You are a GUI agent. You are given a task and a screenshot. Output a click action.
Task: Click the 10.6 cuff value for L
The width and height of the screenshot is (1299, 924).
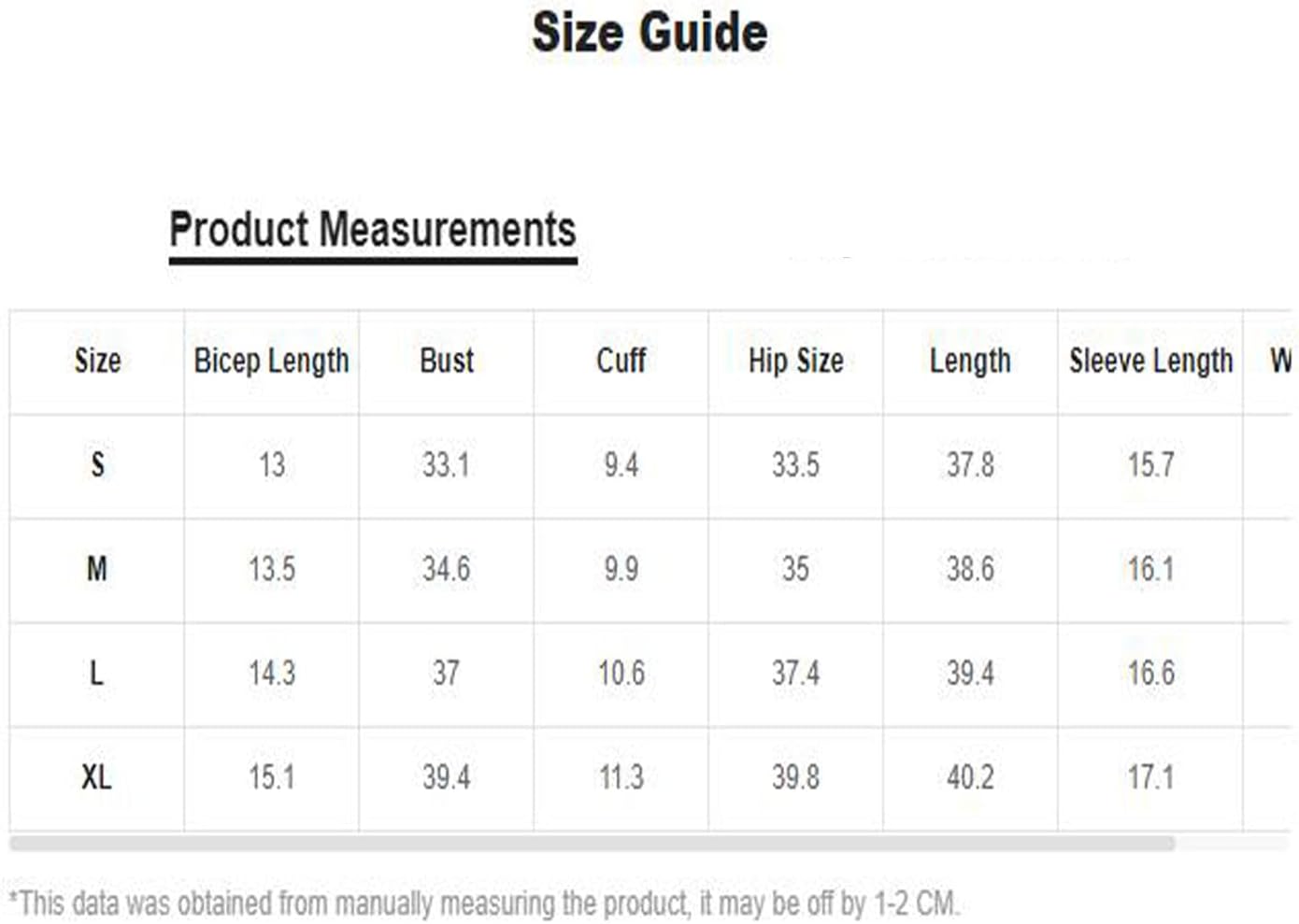click(621, 673)
